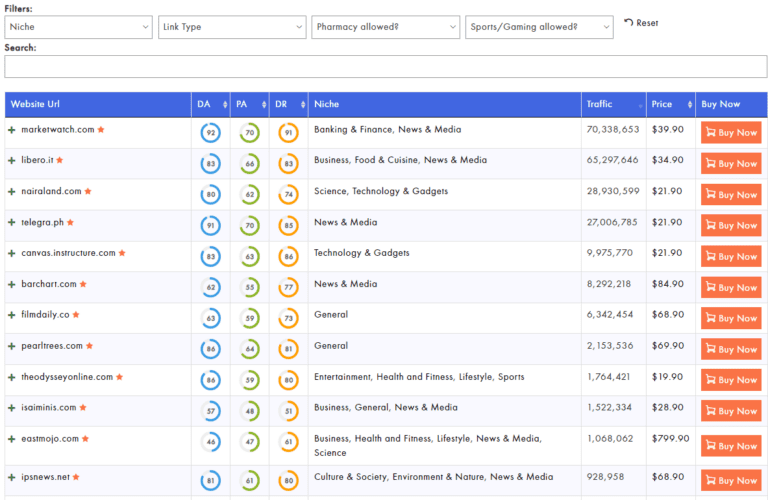
Task: Buy Now for isaiminis.com
Action: [731, 411]
